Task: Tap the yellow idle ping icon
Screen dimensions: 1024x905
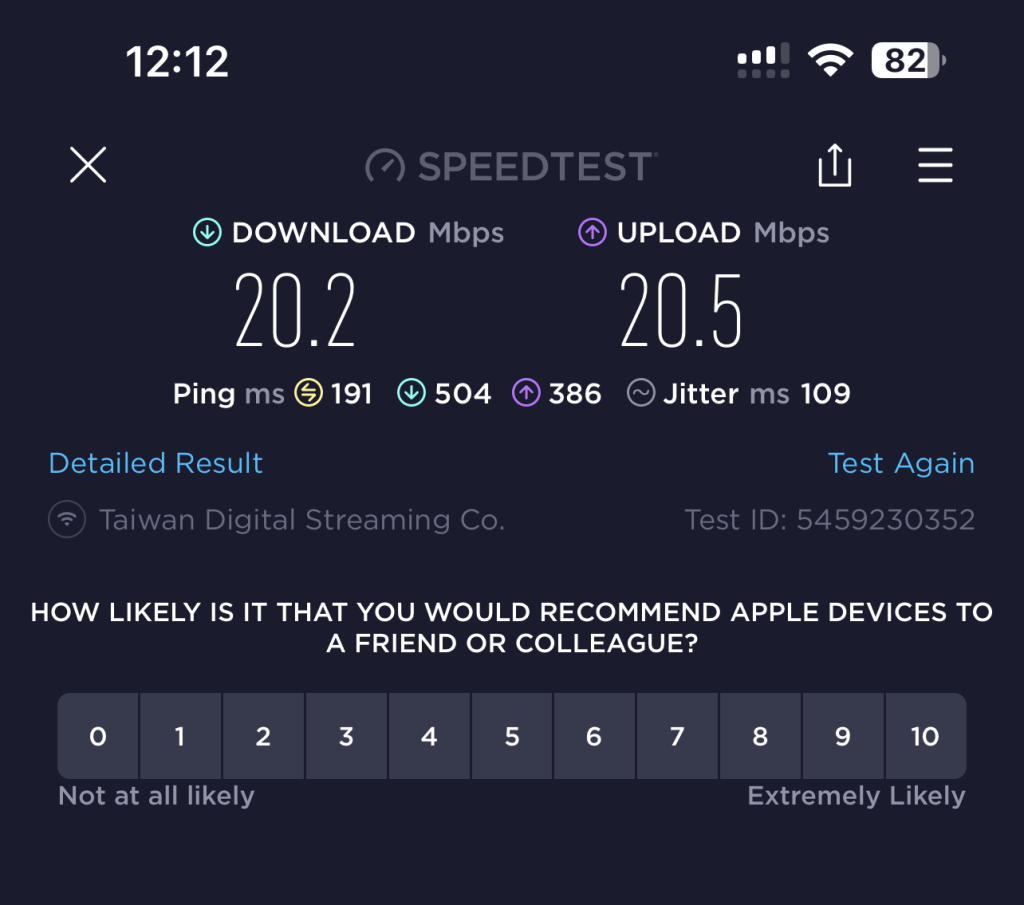Action: 308,393
